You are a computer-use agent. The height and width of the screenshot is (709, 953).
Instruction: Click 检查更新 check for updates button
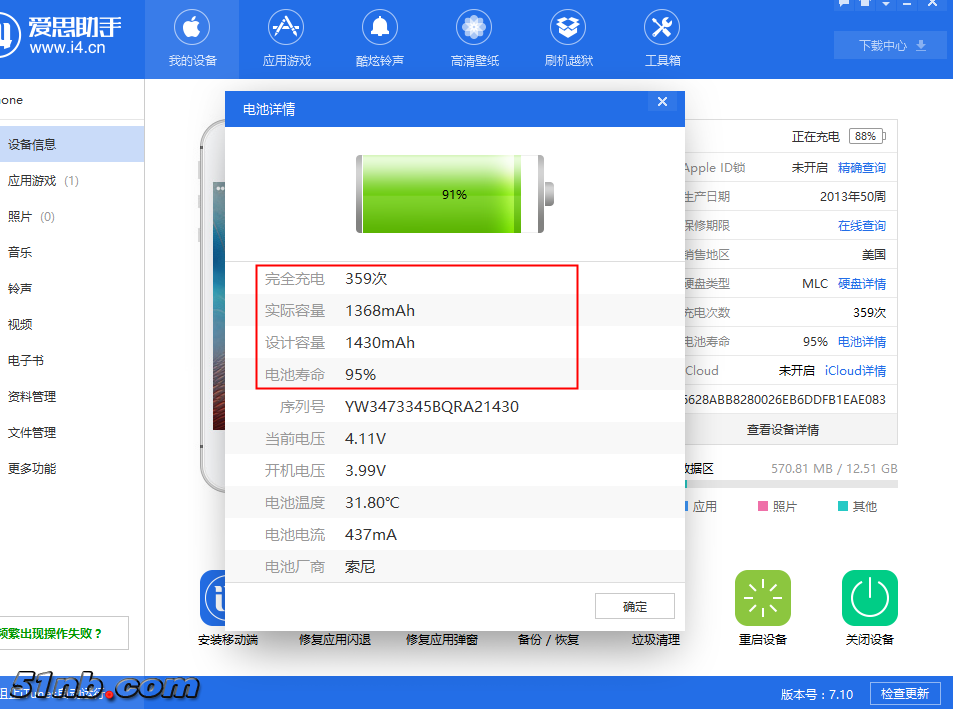coord(904,693)
